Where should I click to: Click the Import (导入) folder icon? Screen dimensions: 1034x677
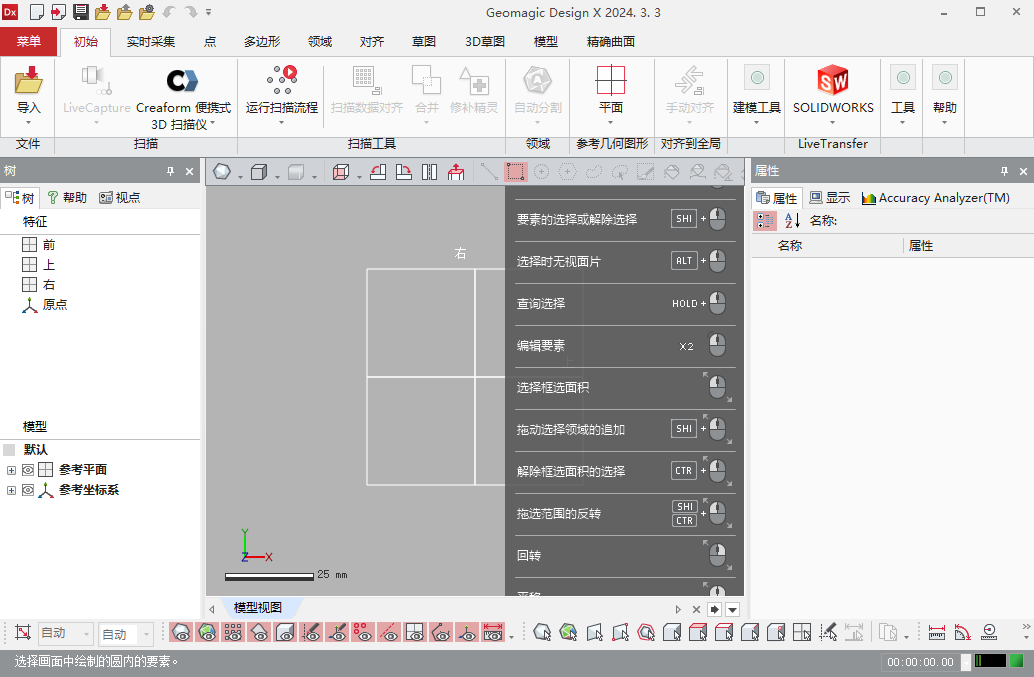[28, 80]
